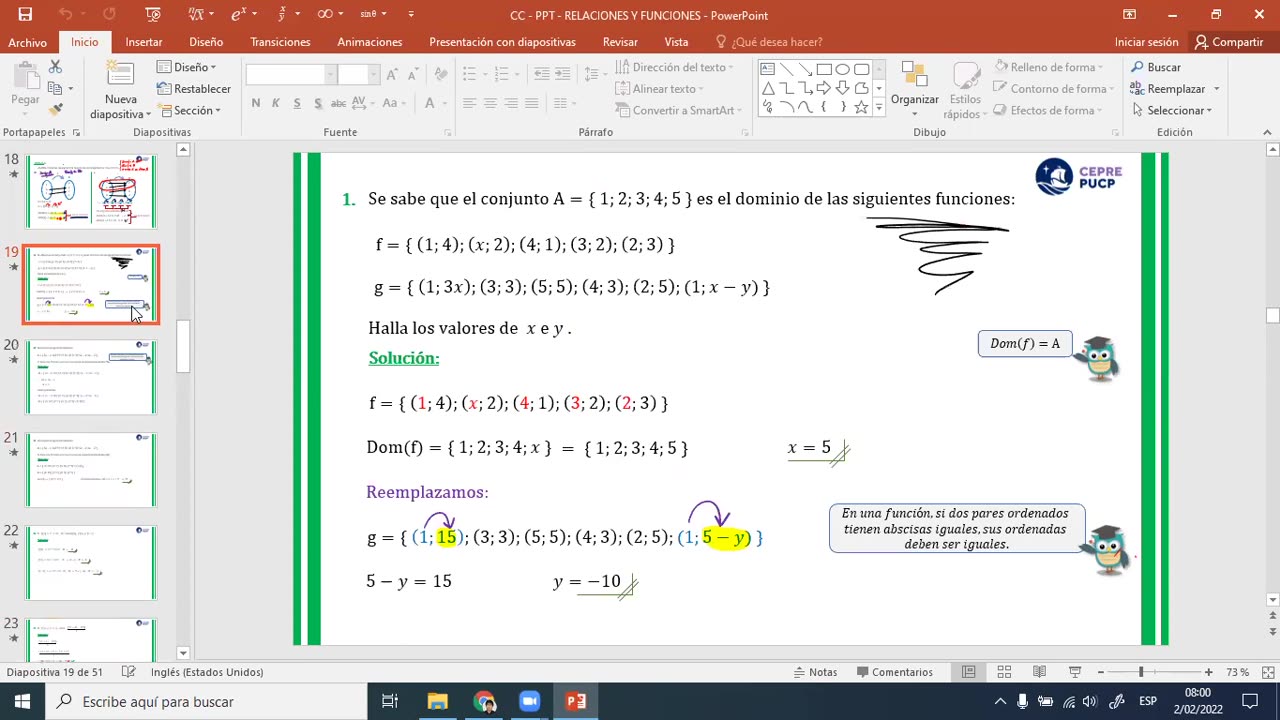Decrease list indent level
This screenshot has height=720, width=1280.
[541, 75]
